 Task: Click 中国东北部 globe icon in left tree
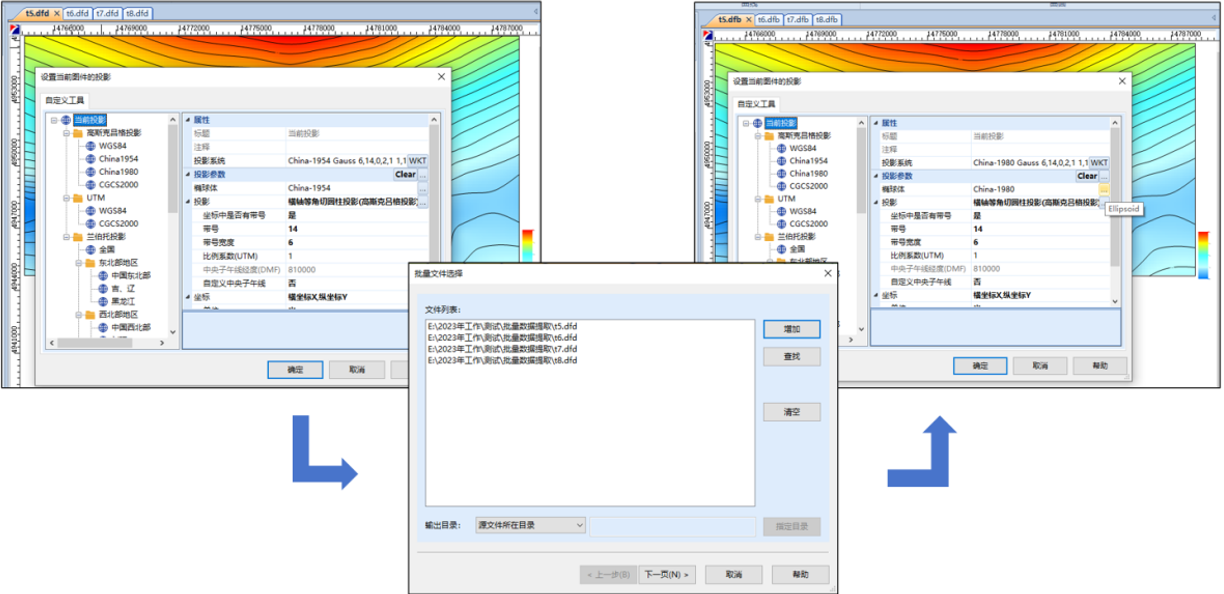(102, 275)
